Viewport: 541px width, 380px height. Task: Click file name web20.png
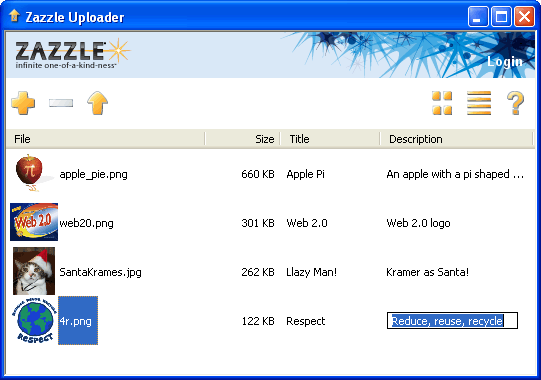[x=87, y=223]
